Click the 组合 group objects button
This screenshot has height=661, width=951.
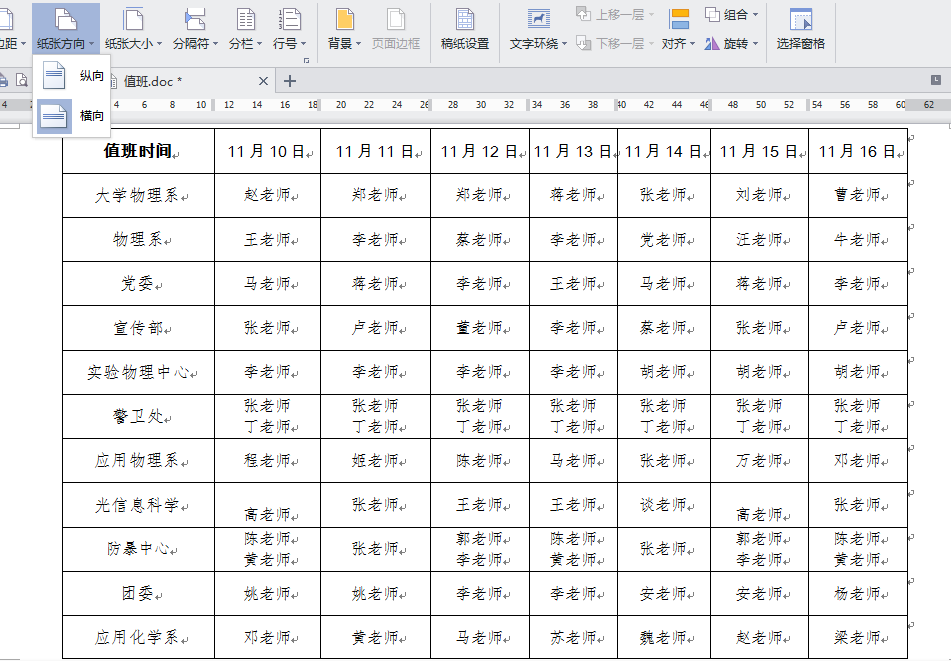(x=730, y=15)
